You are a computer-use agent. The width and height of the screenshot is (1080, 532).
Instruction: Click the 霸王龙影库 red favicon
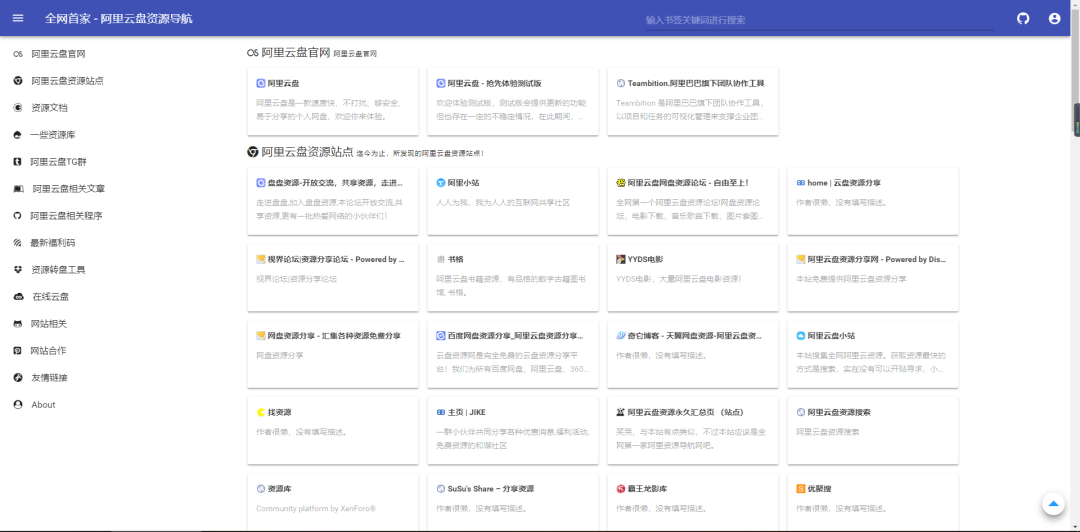[621, 489]
